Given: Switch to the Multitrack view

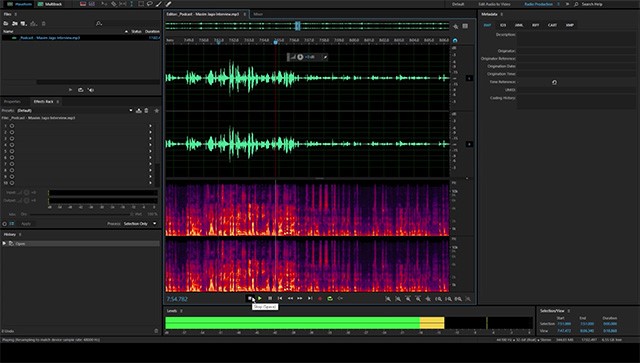Looking at the screenshot, I should pyautogui.click(x=50, y=4).
